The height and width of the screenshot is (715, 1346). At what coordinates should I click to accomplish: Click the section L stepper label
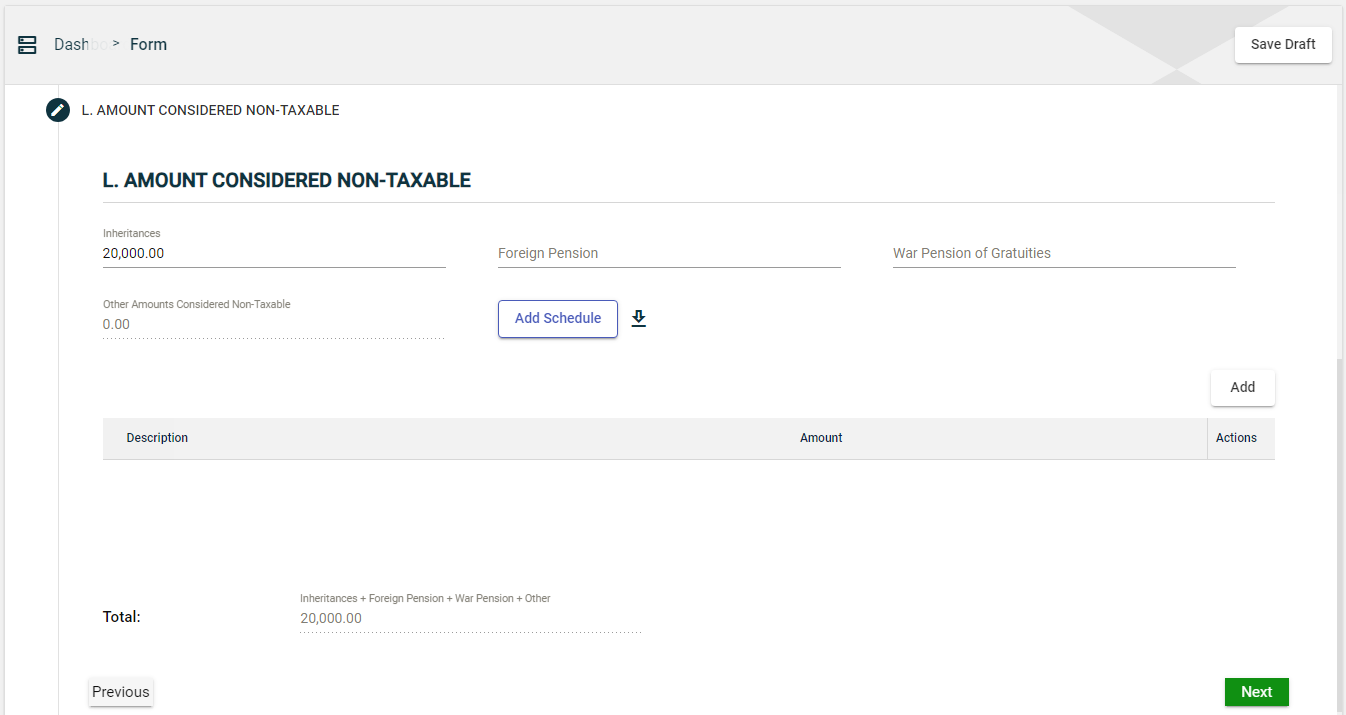point(210,110)
